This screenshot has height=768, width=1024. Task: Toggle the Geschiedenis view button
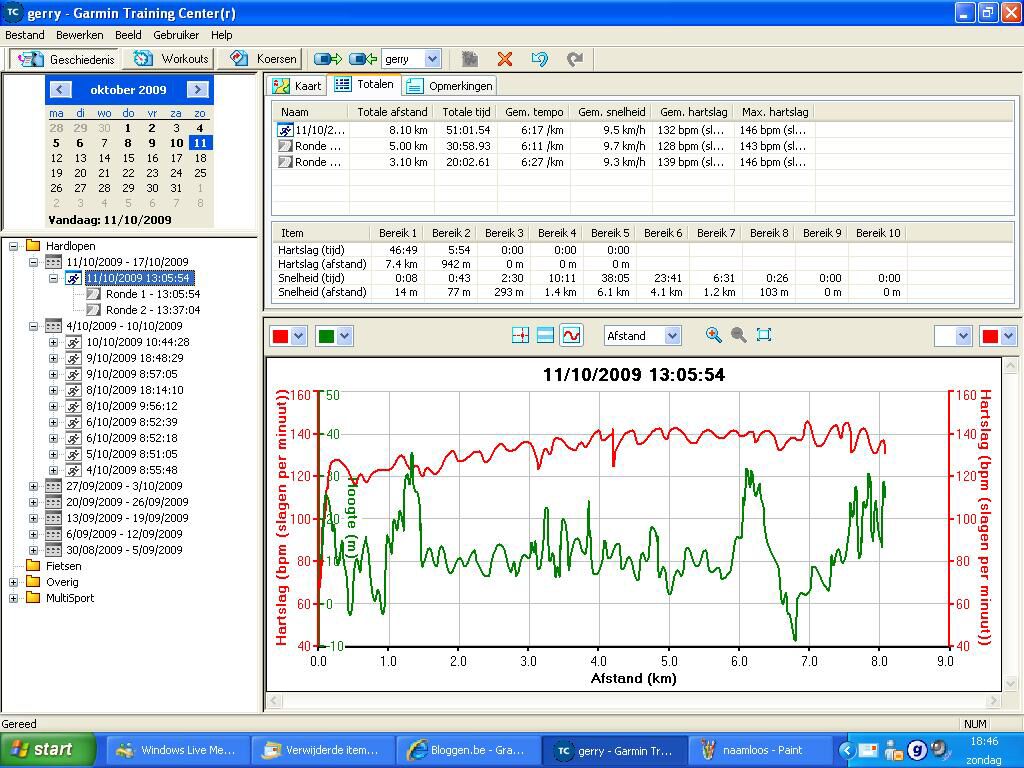(66, 59)
